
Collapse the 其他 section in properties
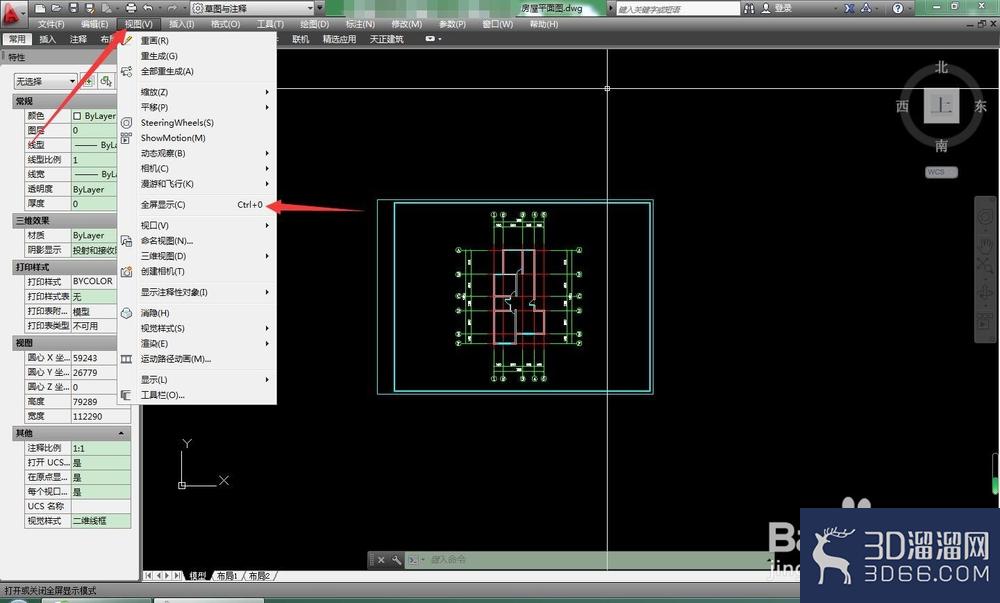(x=121, y=433)
